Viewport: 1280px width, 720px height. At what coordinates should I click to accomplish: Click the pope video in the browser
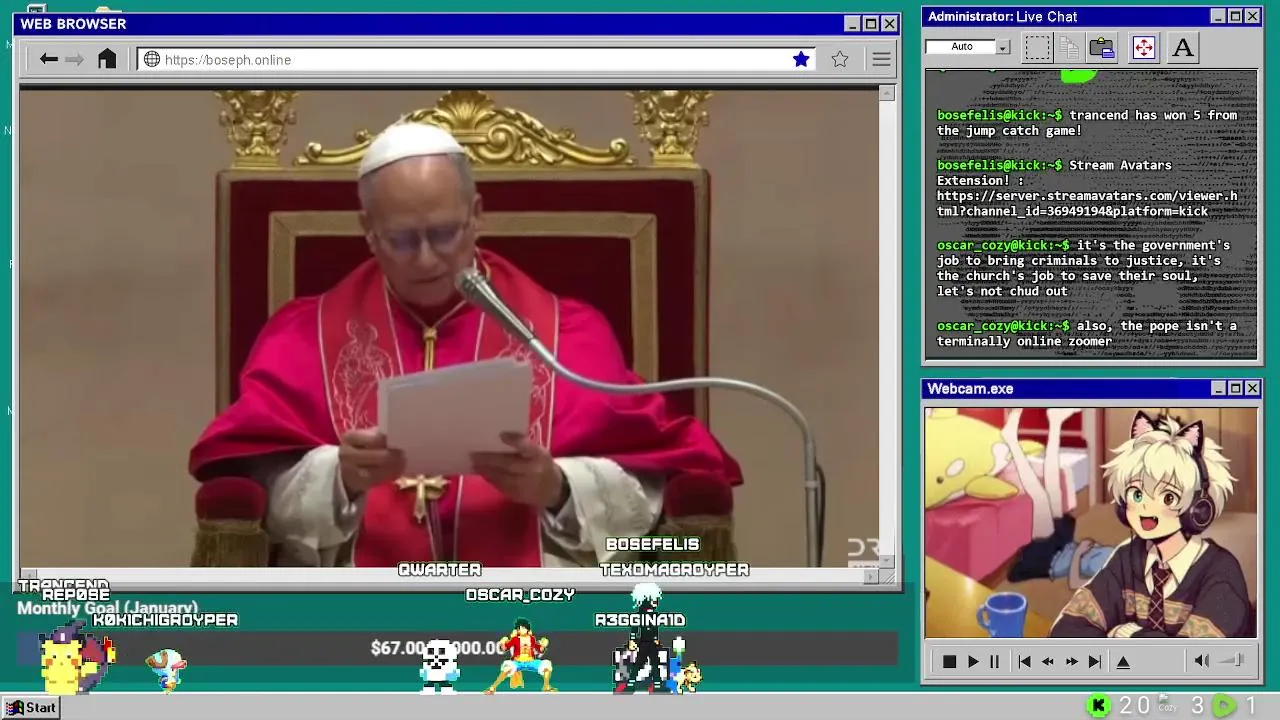pyautogui.click(x=449, y=326)
